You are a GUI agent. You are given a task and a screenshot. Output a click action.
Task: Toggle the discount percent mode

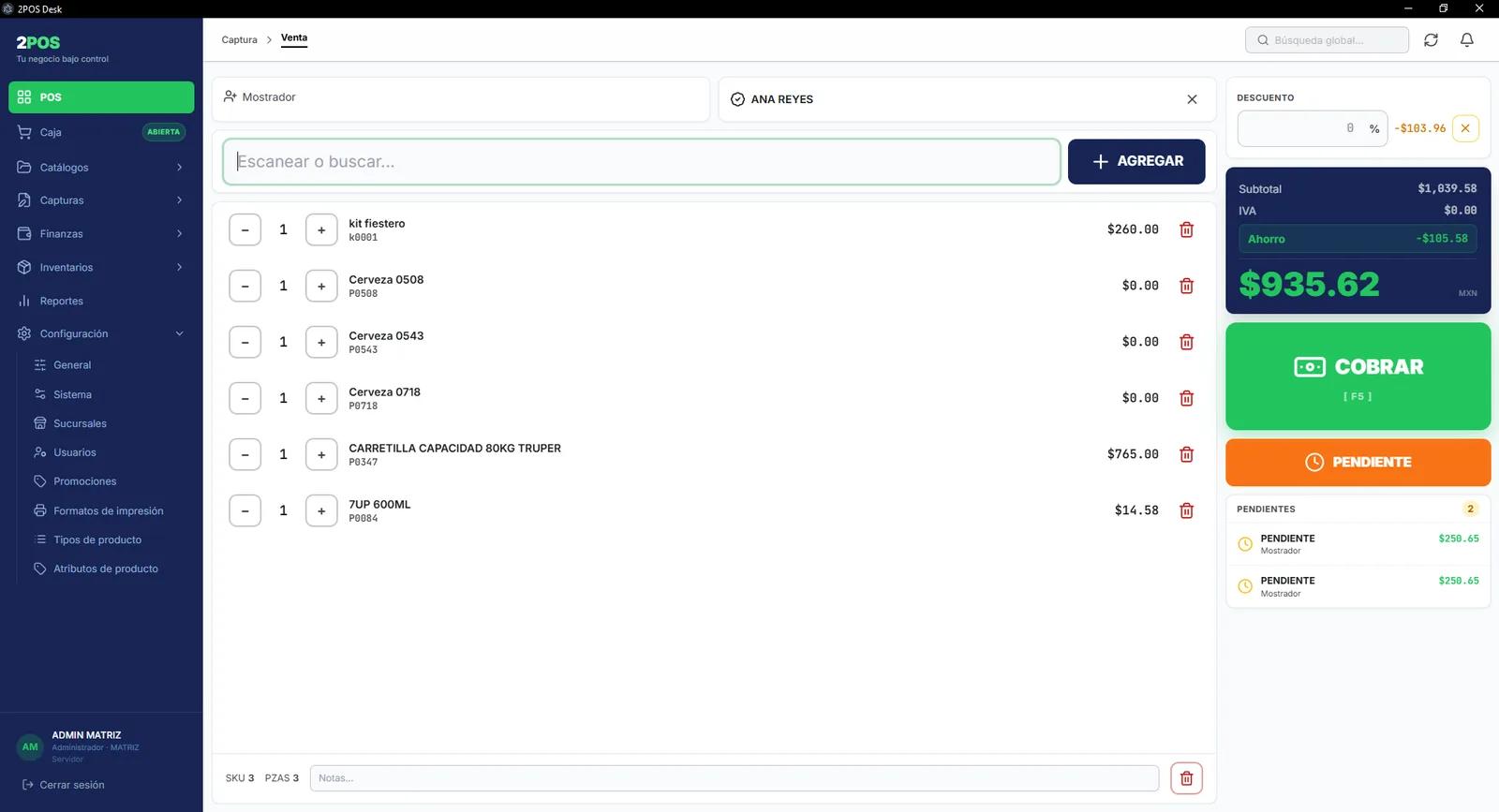1374,129
